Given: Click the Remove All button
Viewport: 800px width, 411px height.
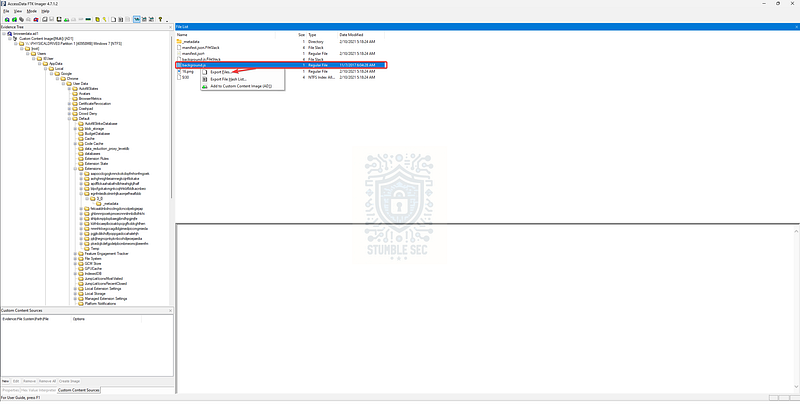Looking at the screenshot, I should tap(47, 381).
